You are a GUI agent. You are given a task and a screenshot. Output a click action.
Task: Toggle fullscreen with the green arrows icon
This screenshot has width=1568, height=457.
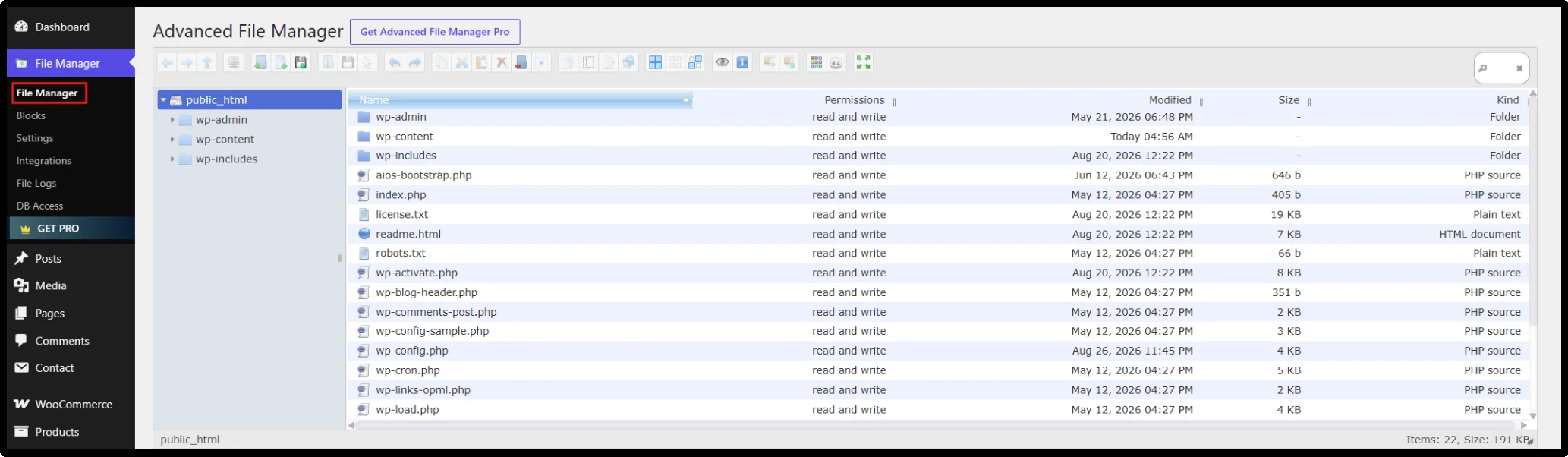click(x=863, y=62)
